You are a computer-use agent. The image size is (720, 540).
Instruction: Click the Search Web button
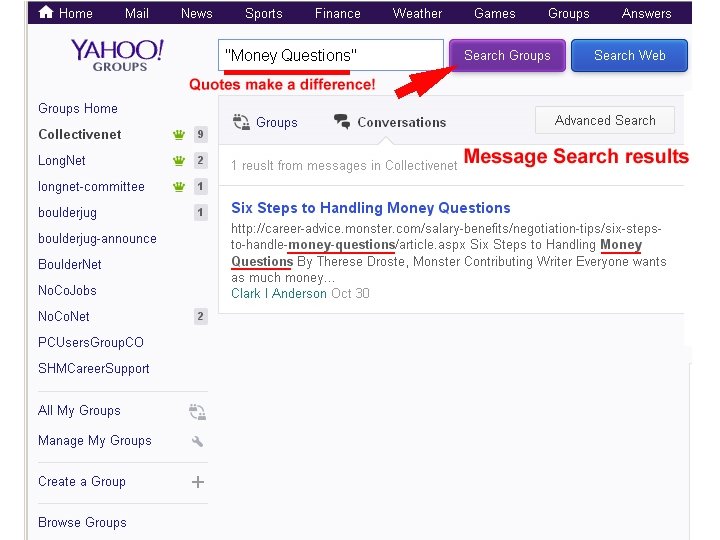tap(629, 56)
